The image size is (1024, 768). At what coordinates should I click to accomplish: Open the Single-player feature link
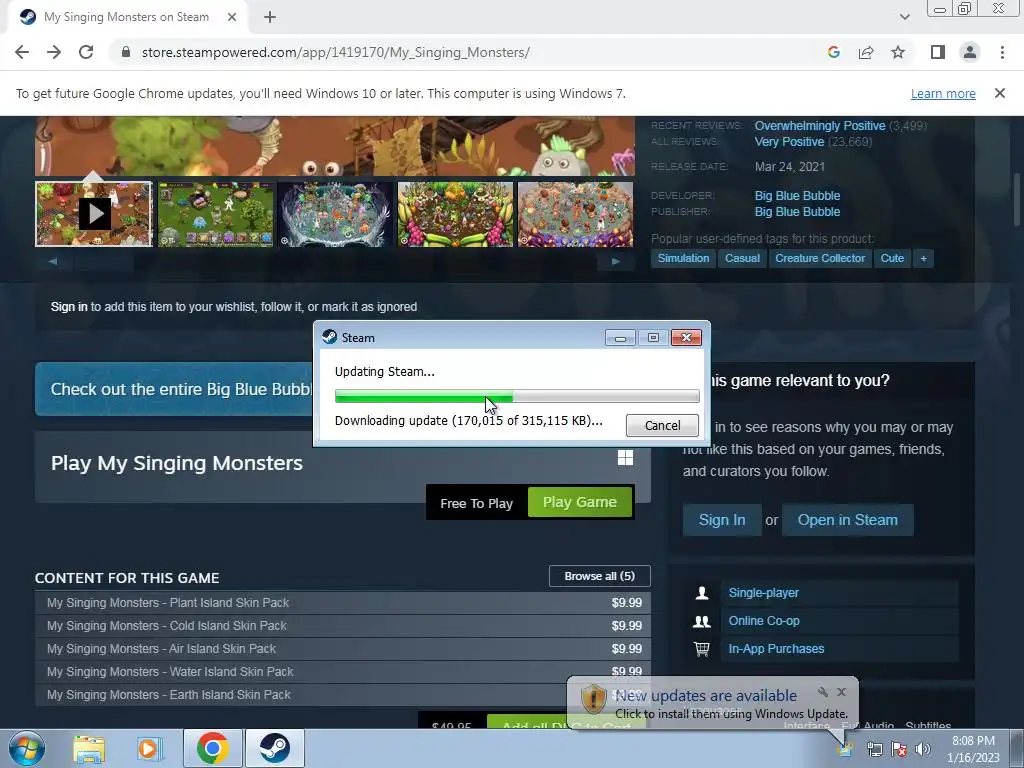point(763,593)
